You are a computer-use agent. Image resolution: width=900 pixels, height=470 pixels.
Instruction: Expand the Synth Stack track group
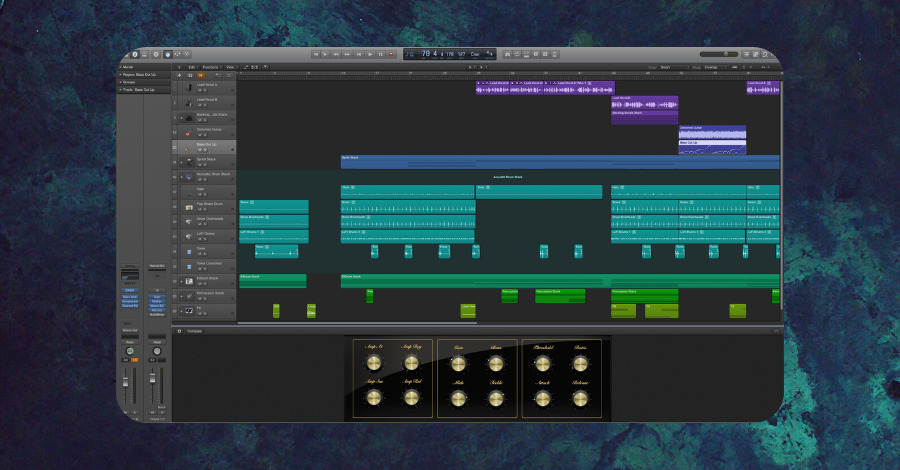point(180,161)
